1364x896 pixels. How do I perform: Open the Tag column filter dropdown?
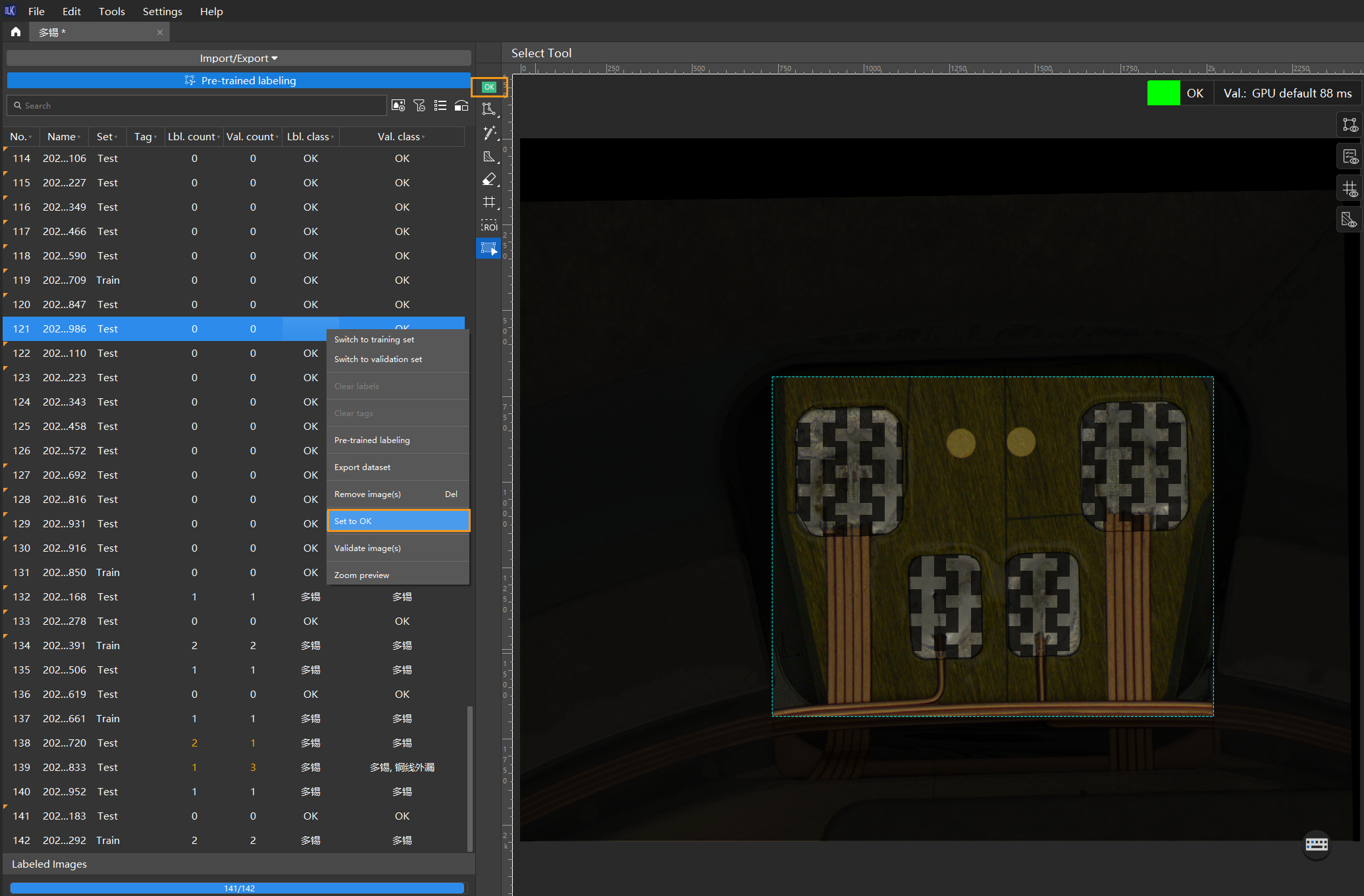point(155,137)
